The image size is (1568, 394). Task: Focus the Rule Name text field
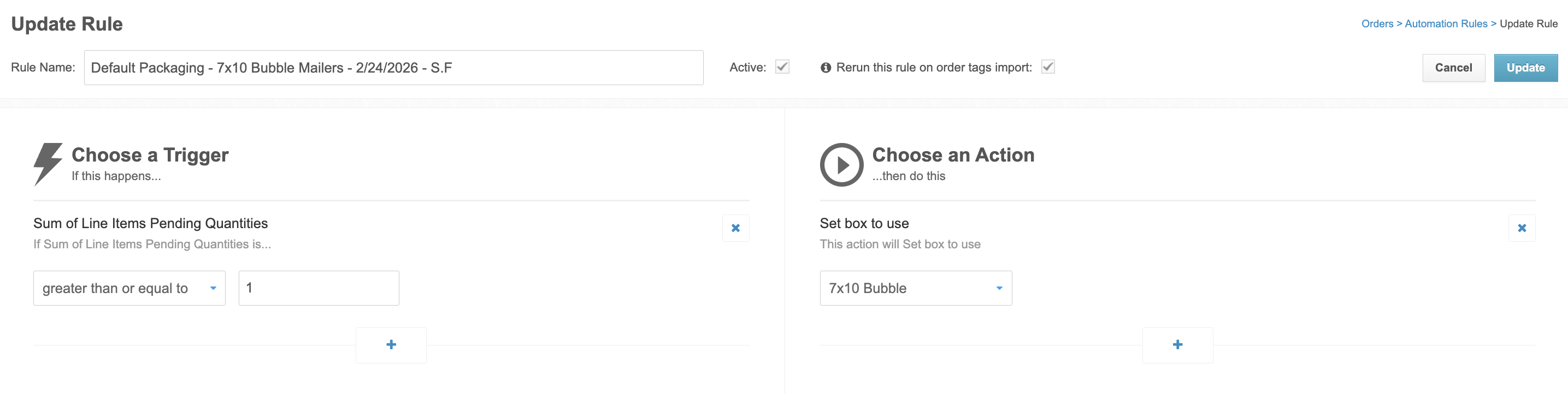click(x=393, y=68)
